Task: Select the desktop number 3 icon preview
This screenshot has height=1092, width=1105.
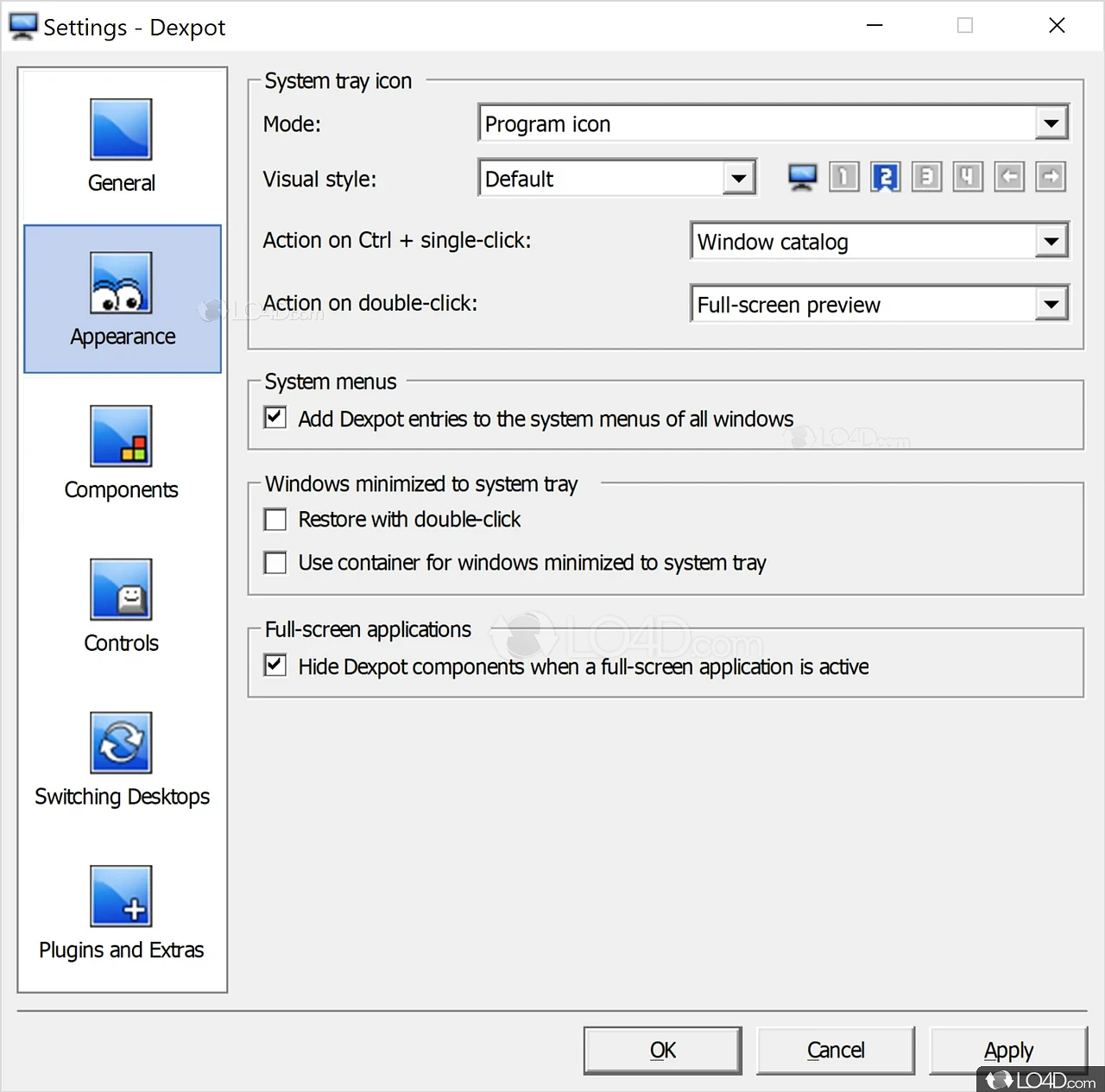Action: pyautogui.click(x=926, y=177)
